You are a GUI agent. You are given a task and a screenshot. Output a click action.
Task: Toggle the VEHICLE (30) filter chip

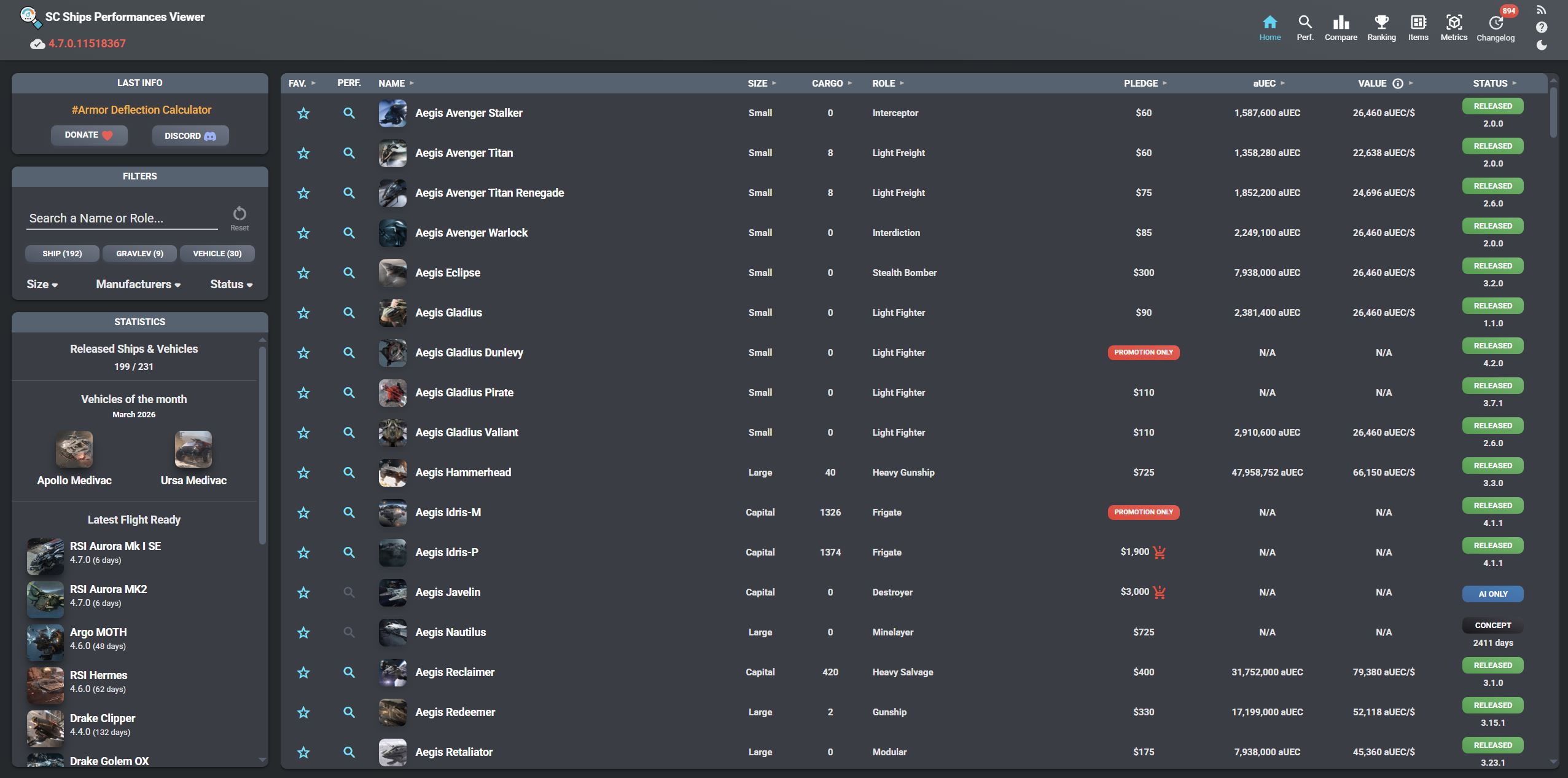click(217, 253)
